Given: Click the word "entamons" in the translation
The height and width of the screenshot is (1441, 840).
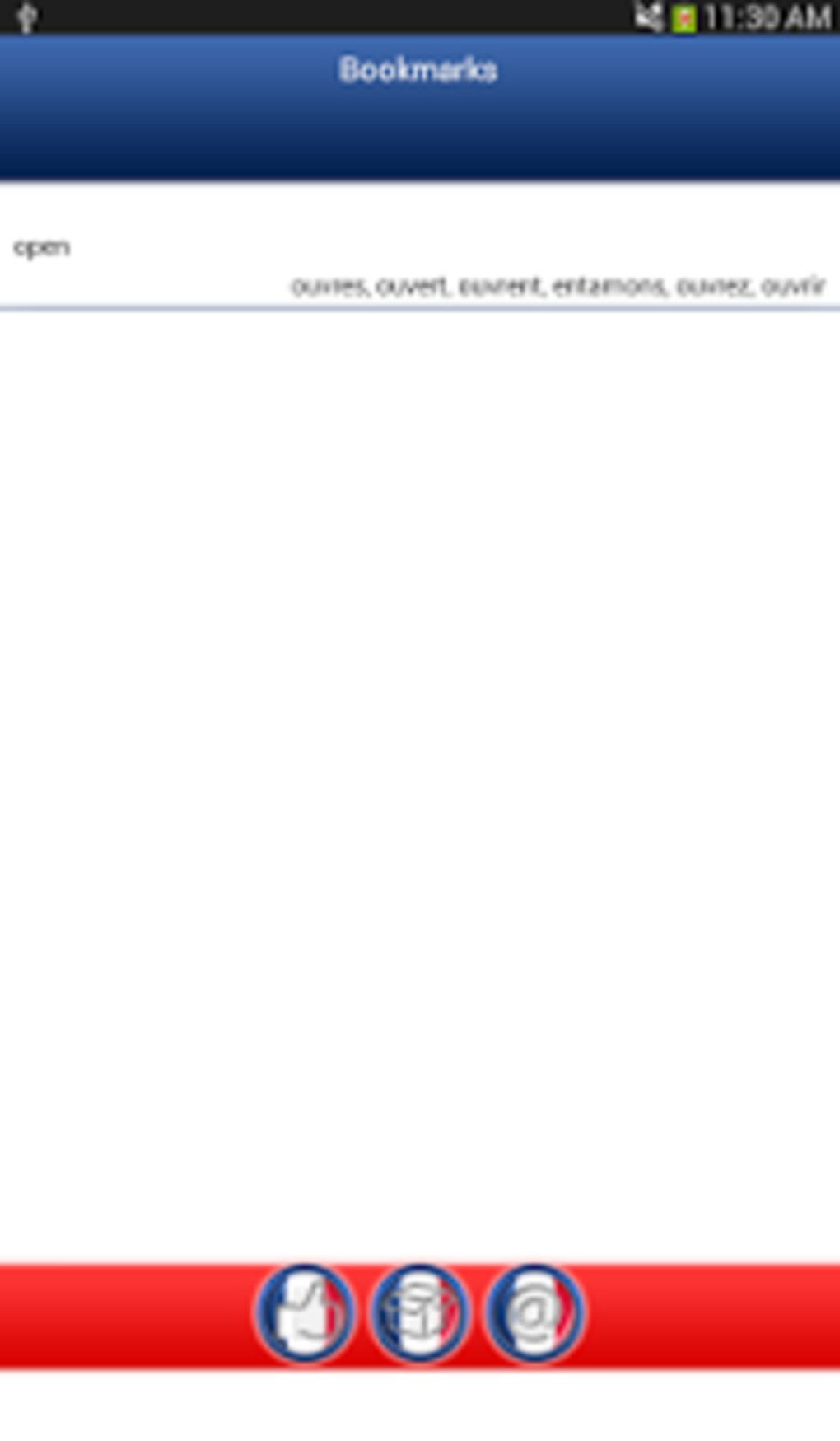Looking at the screenshot, I should tap(609, 286).
